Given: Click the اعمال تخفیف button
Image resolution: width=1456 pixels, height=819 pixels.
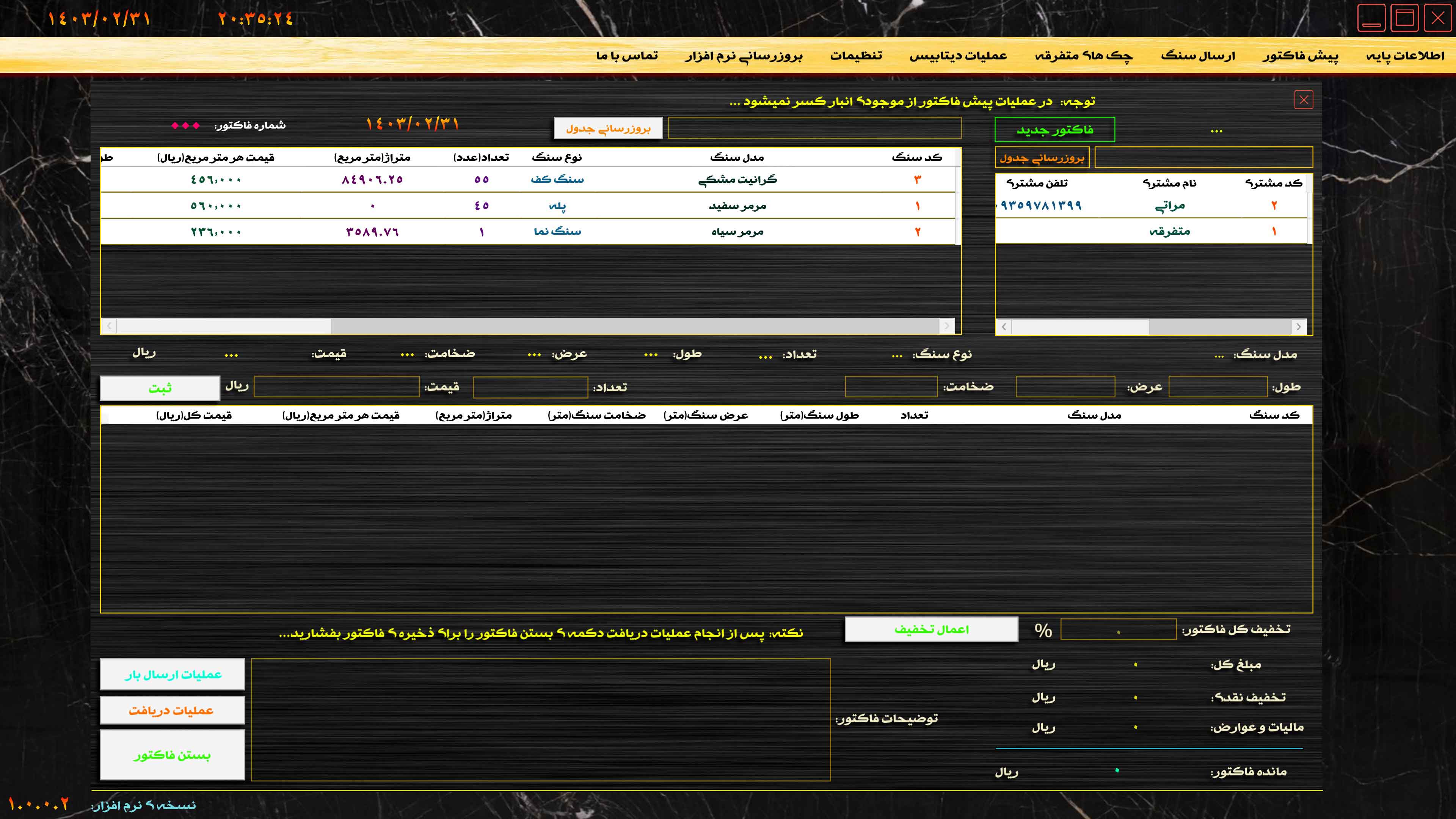Looking at the screenshot, I should coord(931,630).
